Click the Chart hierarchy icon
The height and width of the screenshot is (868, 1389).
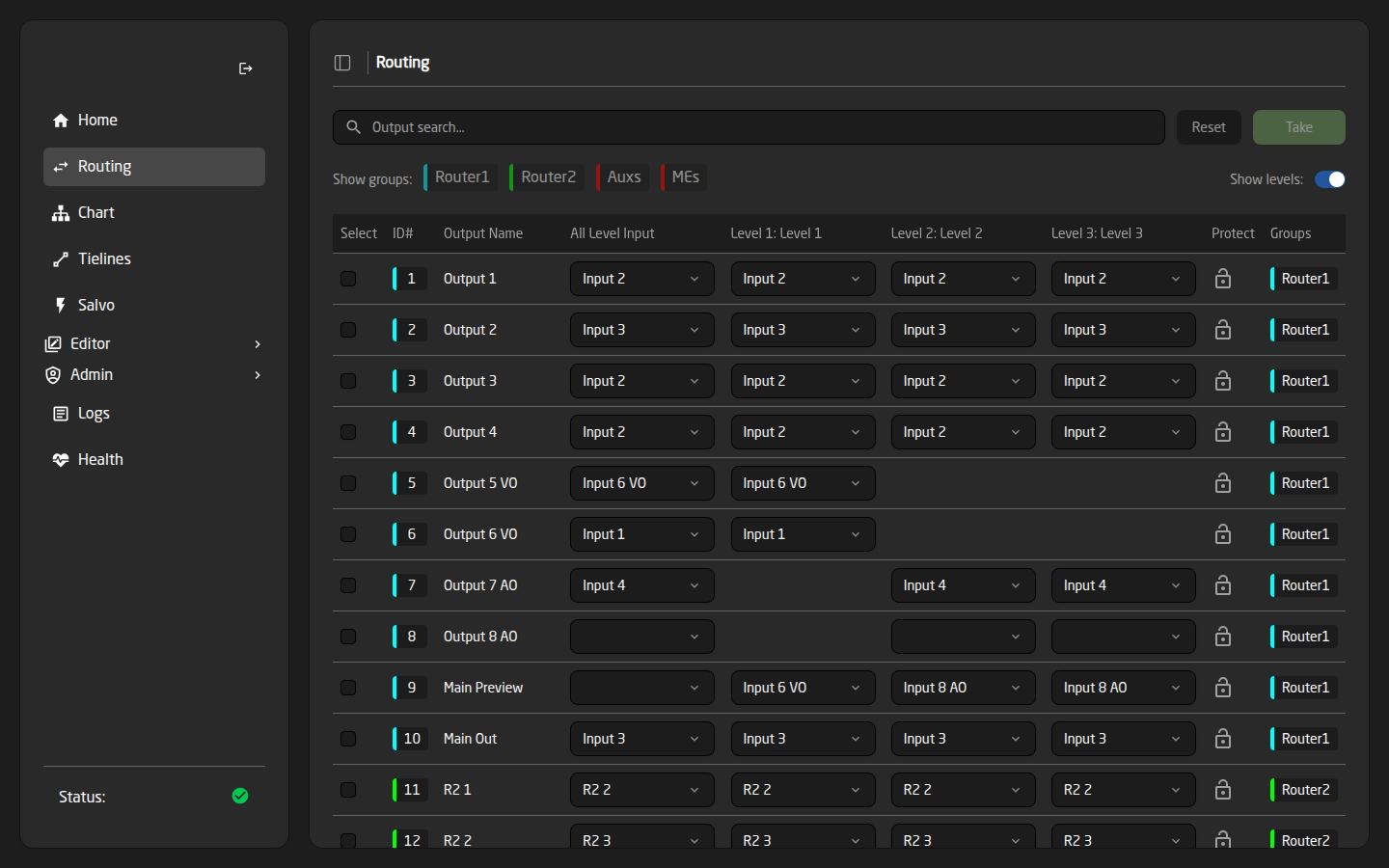coord(61,213)
